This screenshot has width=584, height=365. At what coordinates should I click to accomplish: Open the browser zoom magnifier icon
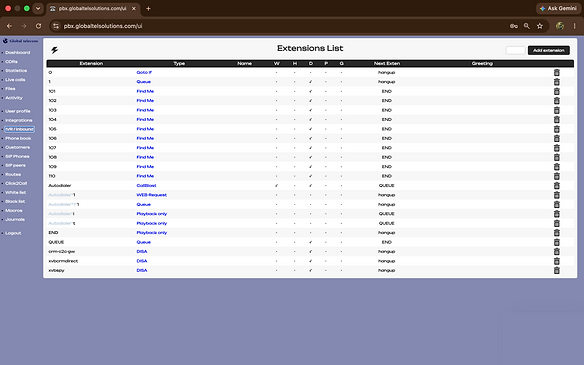pyautogui.click(x=527, y=26)
